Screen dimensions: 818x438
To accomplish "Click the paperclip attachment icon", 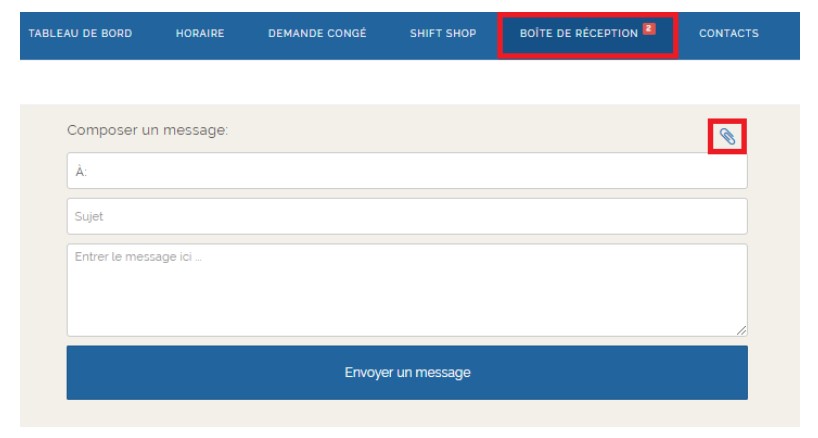I will [728, 135].
